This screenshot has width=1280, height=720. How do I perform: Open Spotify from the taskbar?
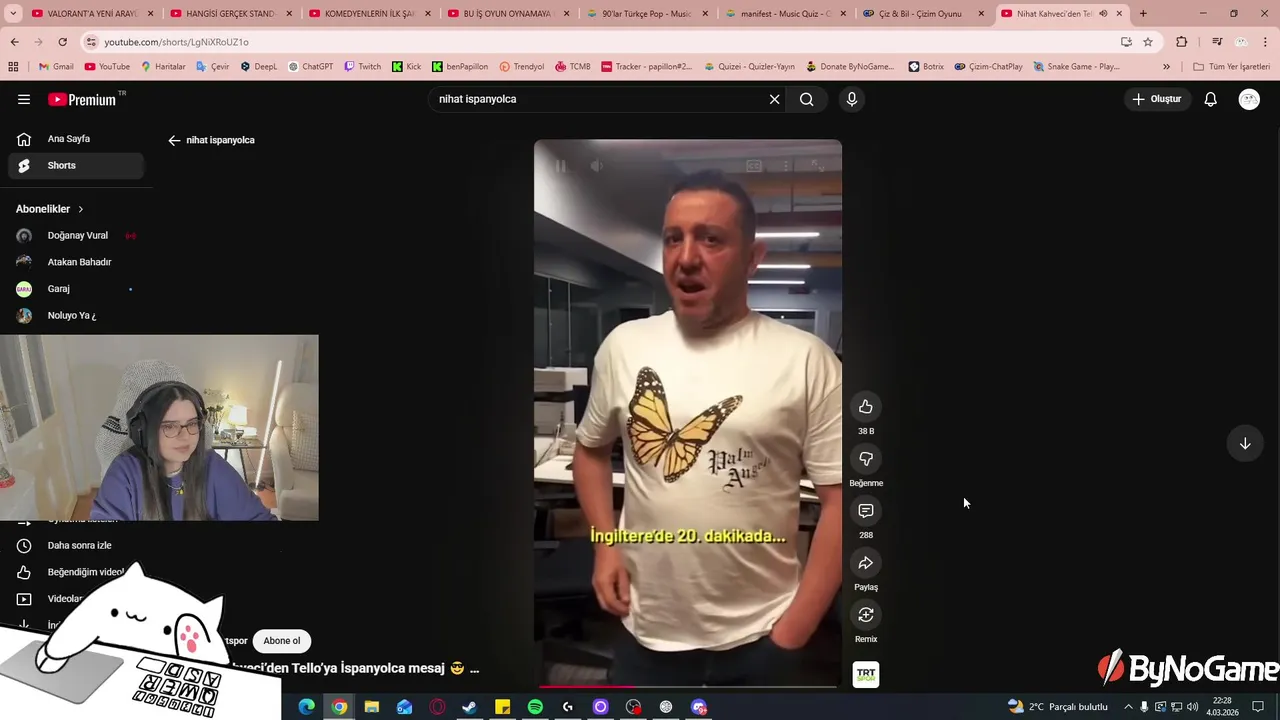pyautogui.click(x=535, y=707)
